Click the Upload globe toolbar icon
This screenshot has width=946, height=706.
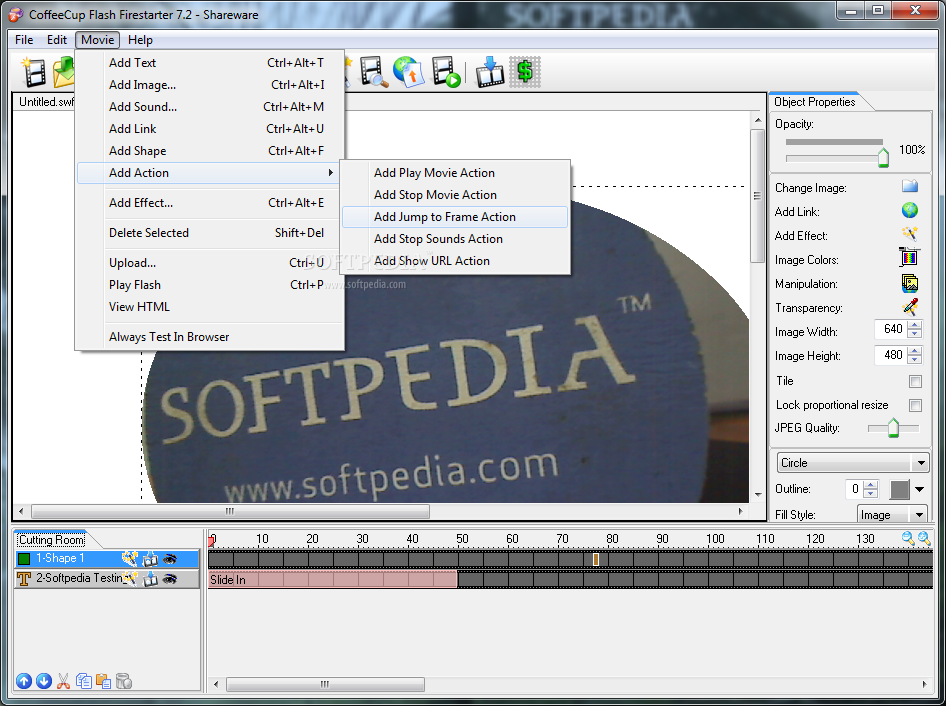pos(408,72)
